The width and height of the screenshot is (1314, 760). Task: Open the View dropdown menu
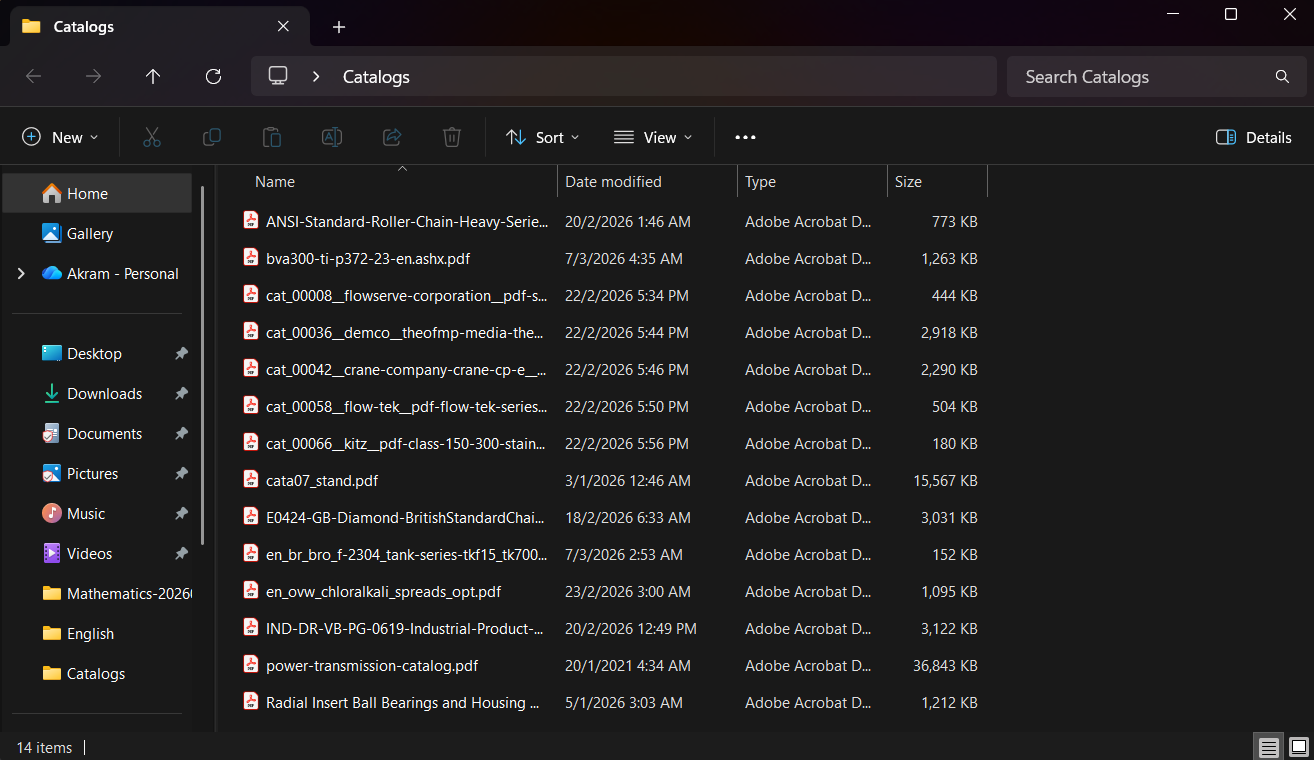(652, 137)
